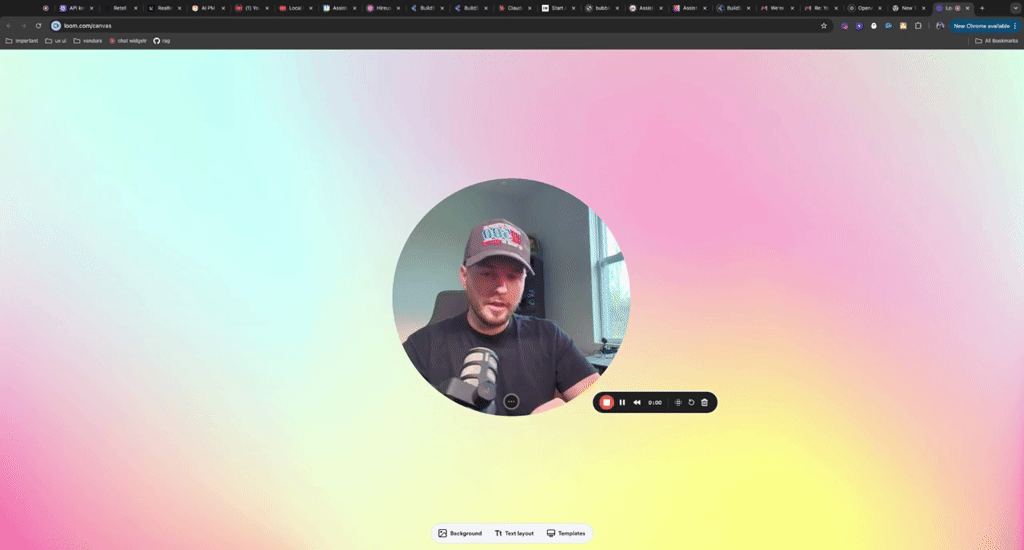Switch to the Hireus tab
The height and width of the screenshot is (550, 1024).
(x=382, y=8)
